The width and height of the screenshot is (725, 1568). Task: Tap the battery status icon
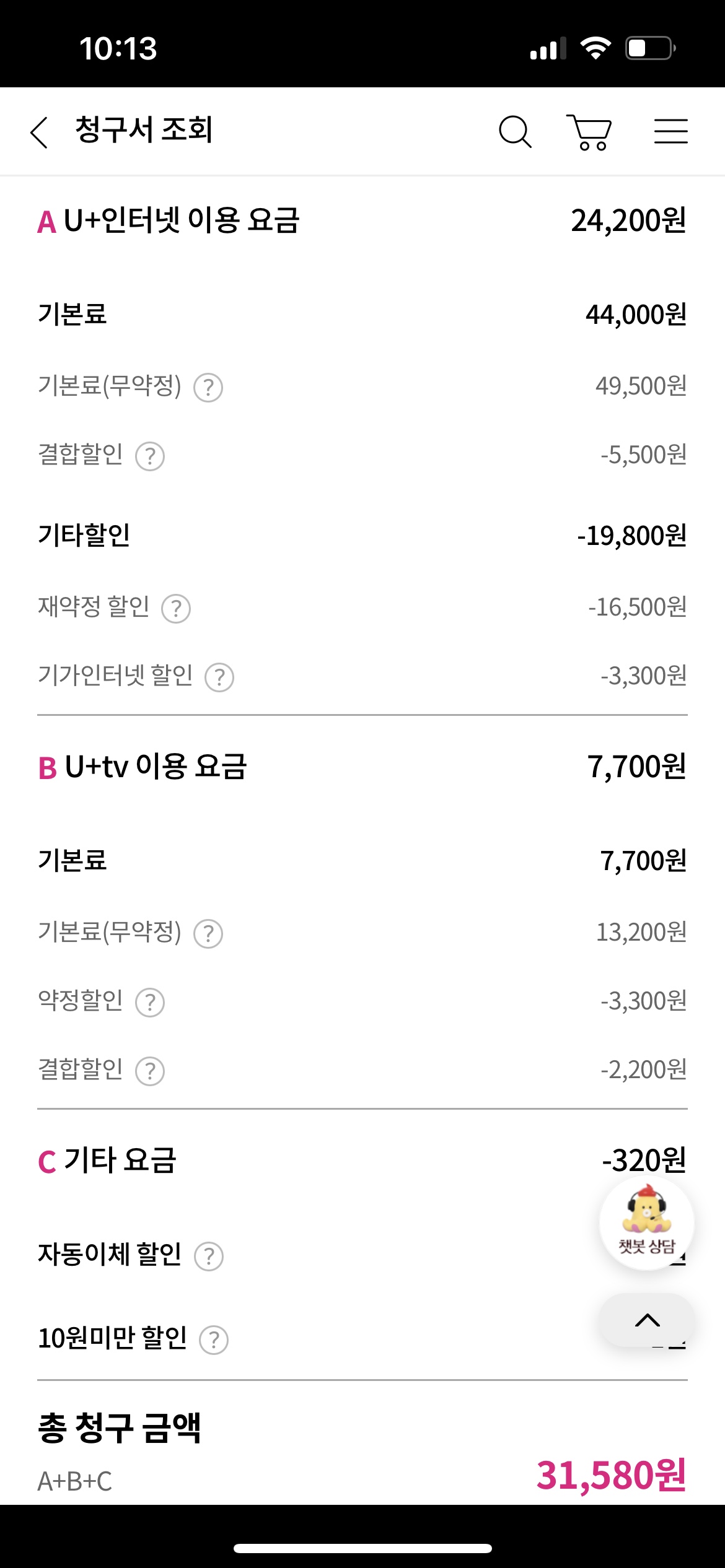coord(650,48)
